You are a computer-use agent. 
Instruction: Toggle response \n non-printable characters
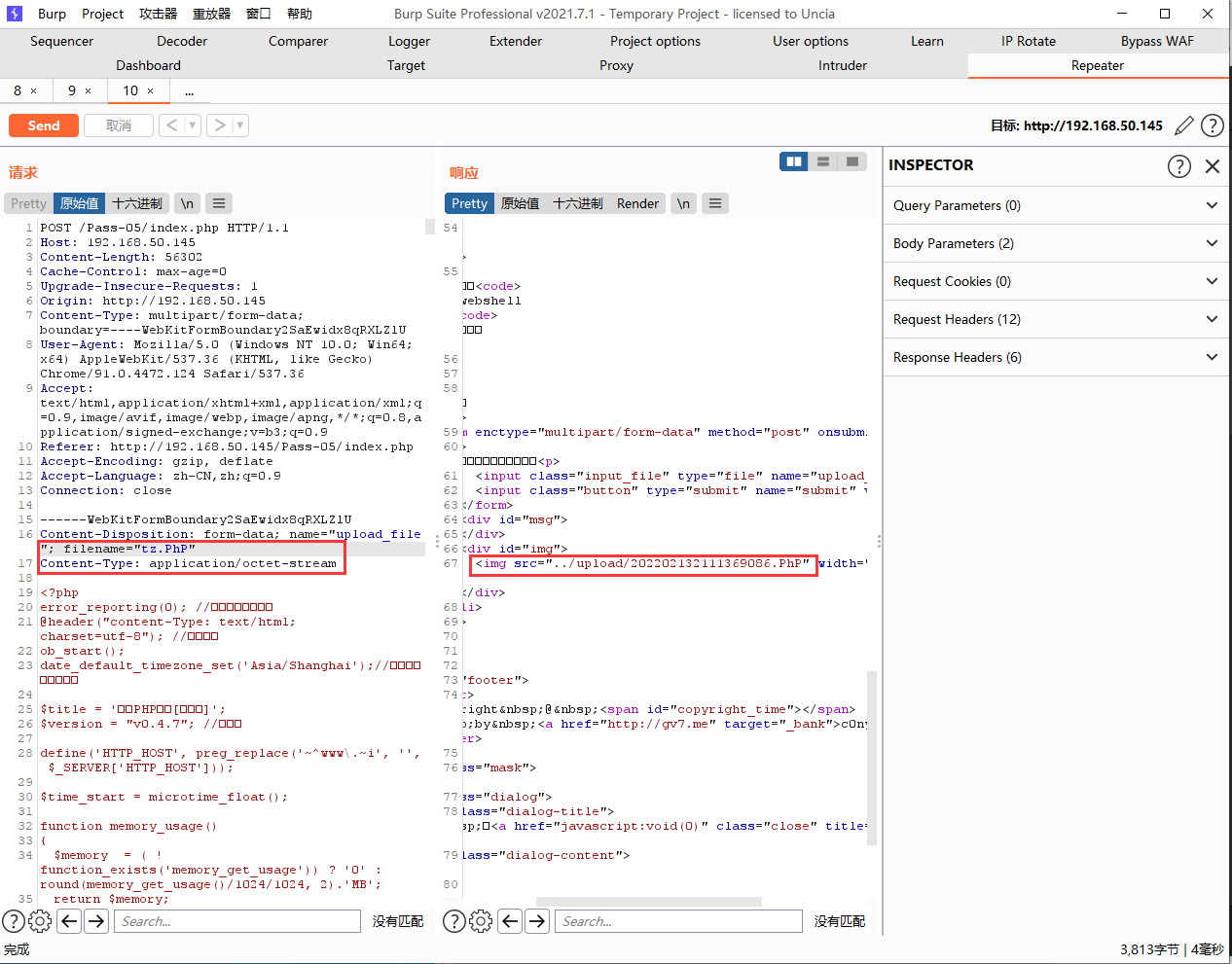pos(683,203)
